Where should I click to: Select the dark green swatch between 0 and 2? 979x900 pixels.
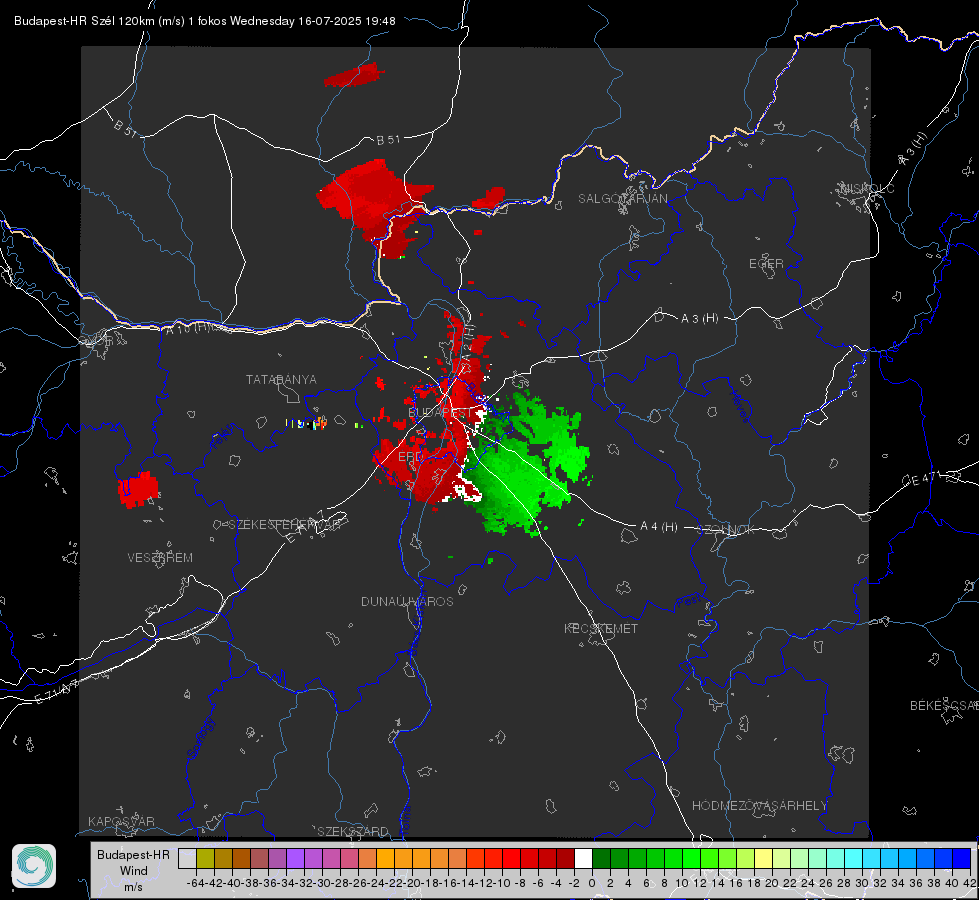601,859
